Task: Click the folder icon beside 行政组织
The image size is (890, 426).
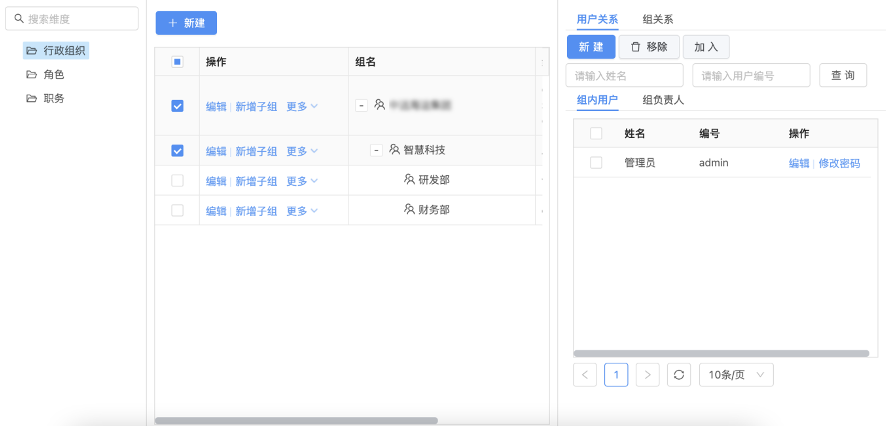Action: [x=32, y=50]
